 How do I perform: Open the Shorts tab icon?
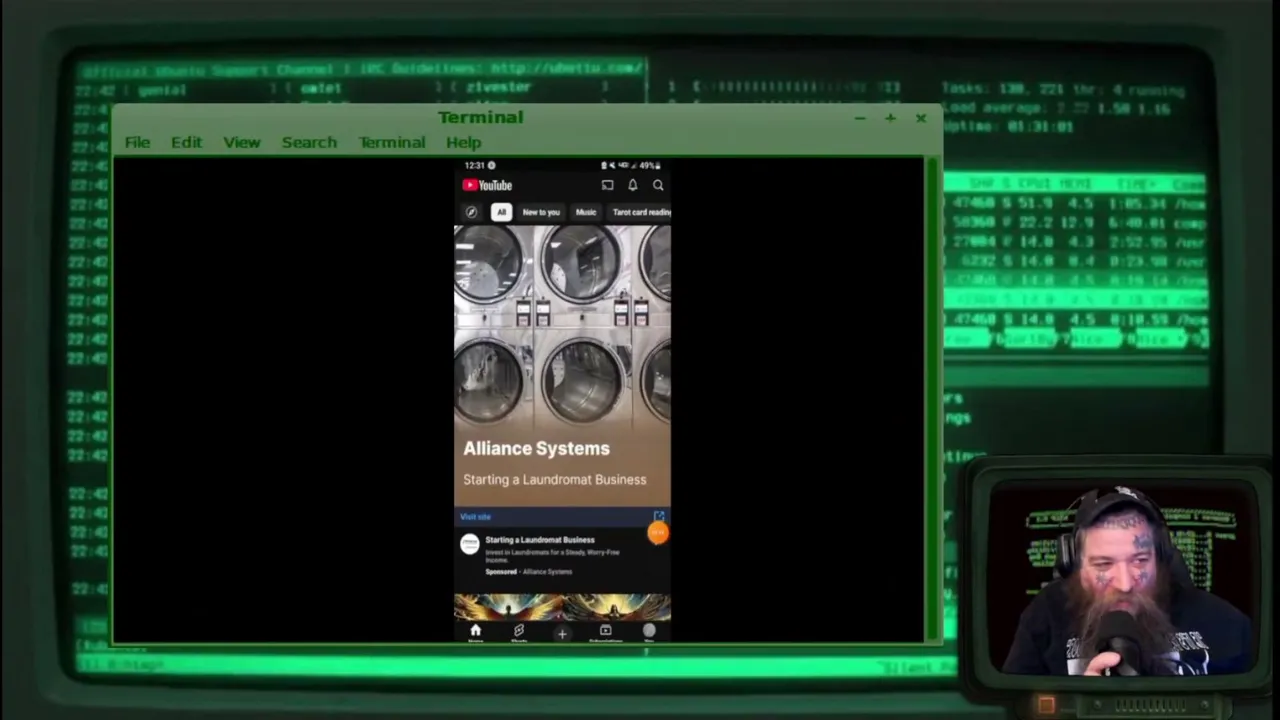point(518,632)
